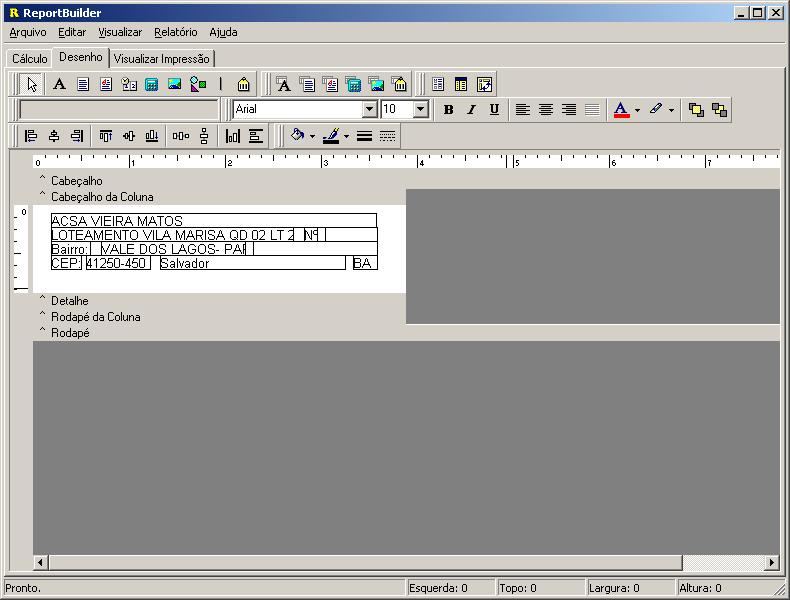Open highlight color dropdown arrow

pos(672,110)
